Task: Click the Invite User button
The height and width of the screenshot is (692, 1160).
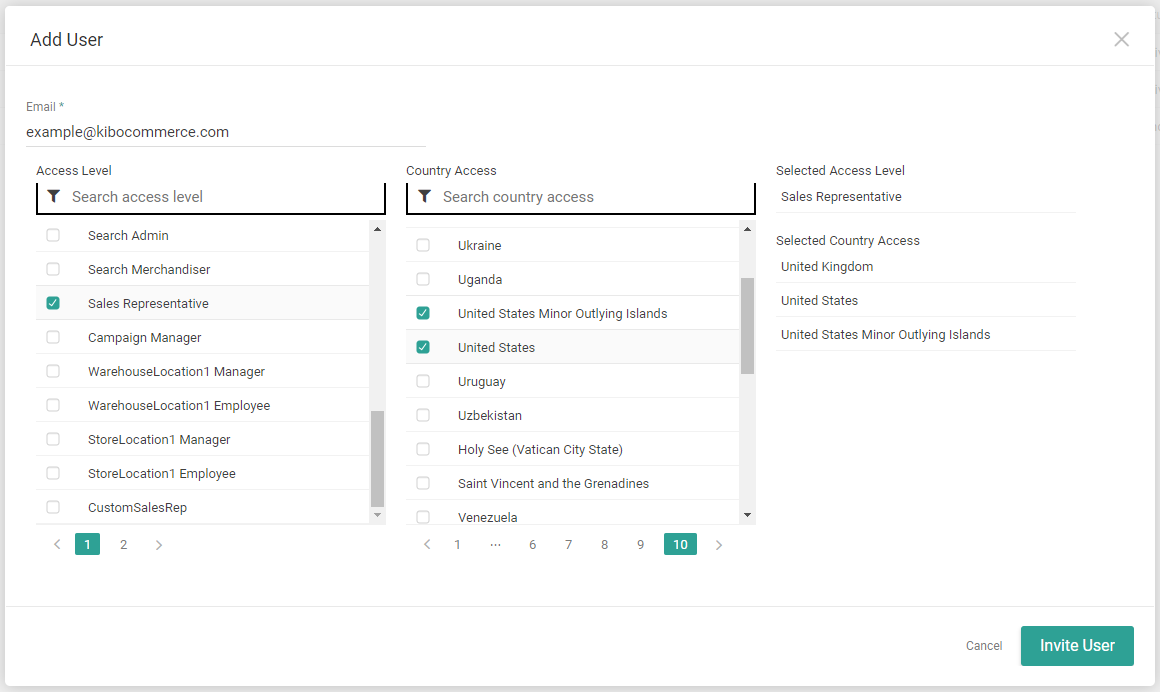Action: [1077, 646]
